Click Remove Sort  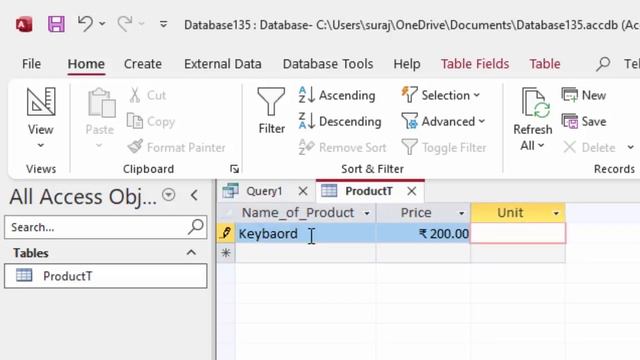click(x=342, y=147)
